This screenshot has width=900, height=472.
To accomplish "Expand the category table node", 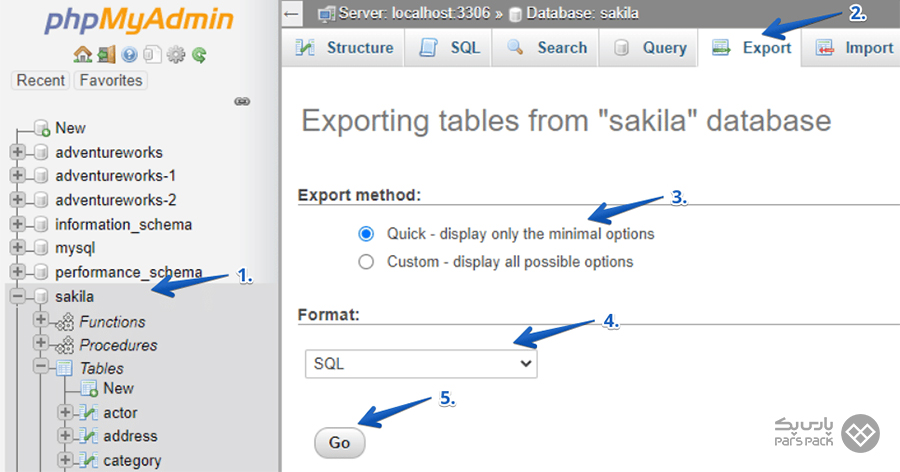I will [65, 460].
